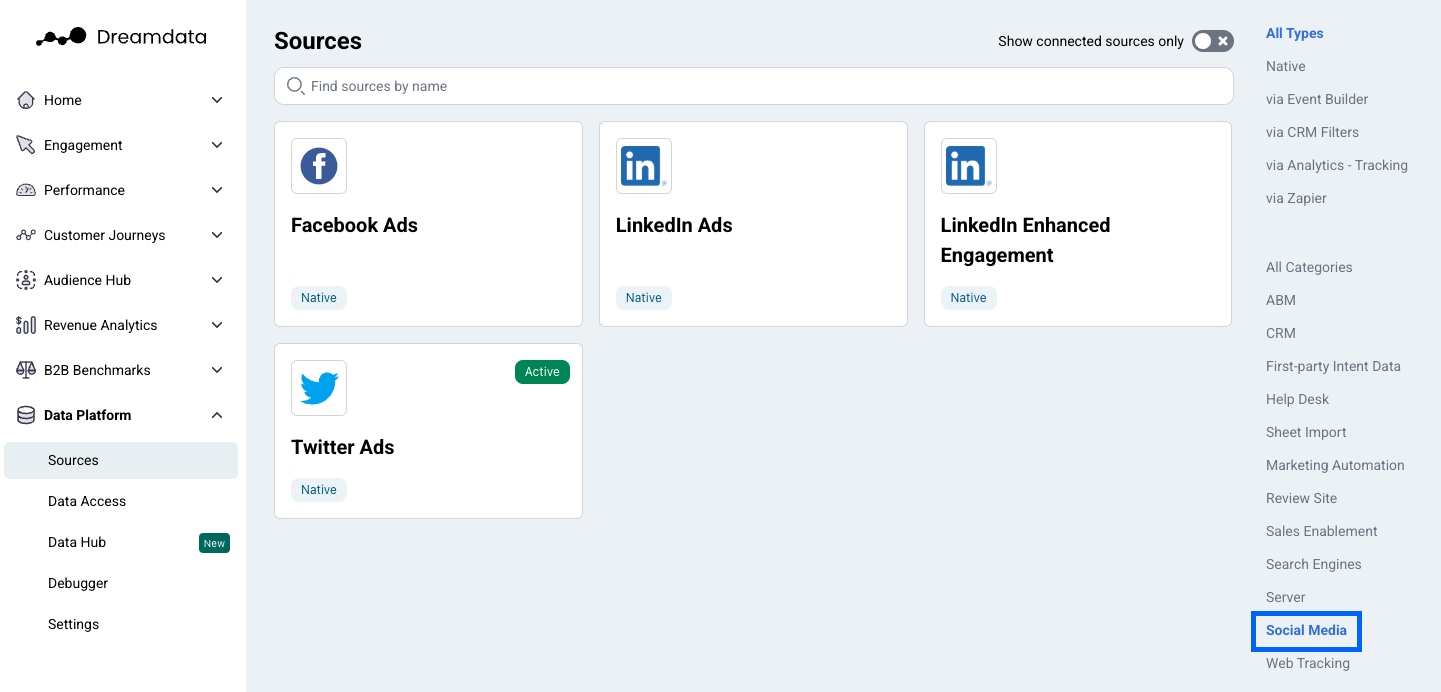Open the Twitter Ads card title
1441x692 pixels.
(342, 447)
